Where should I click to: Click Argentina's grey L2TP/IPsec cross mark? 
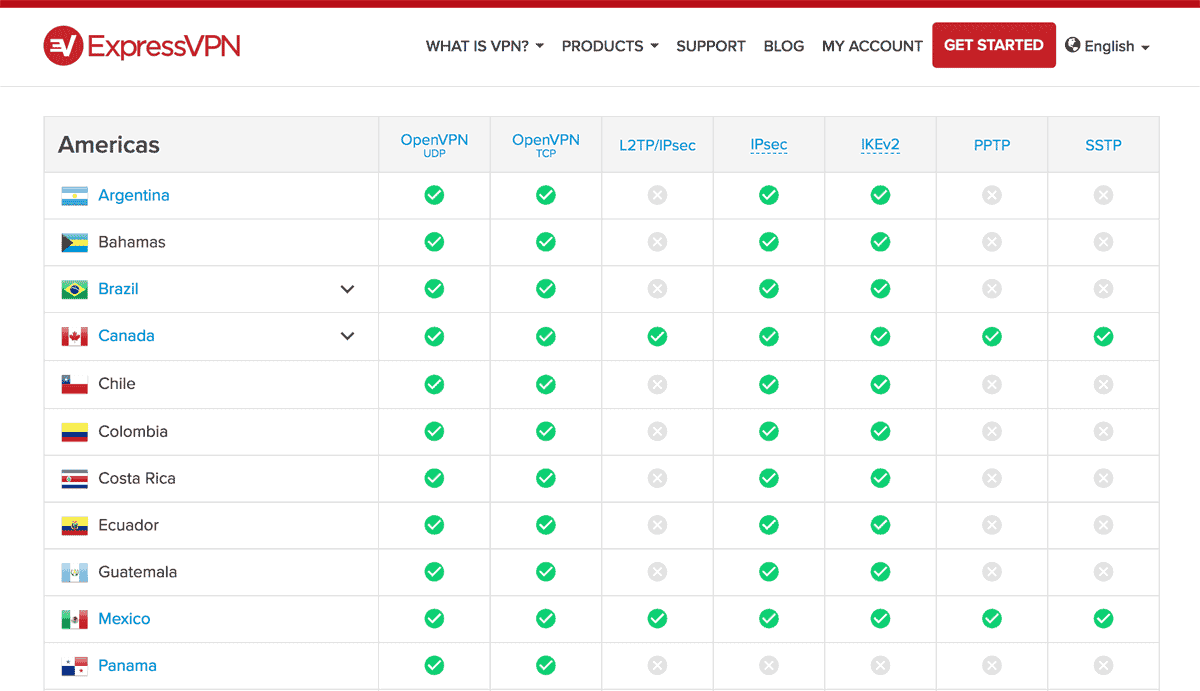point(657,196)
